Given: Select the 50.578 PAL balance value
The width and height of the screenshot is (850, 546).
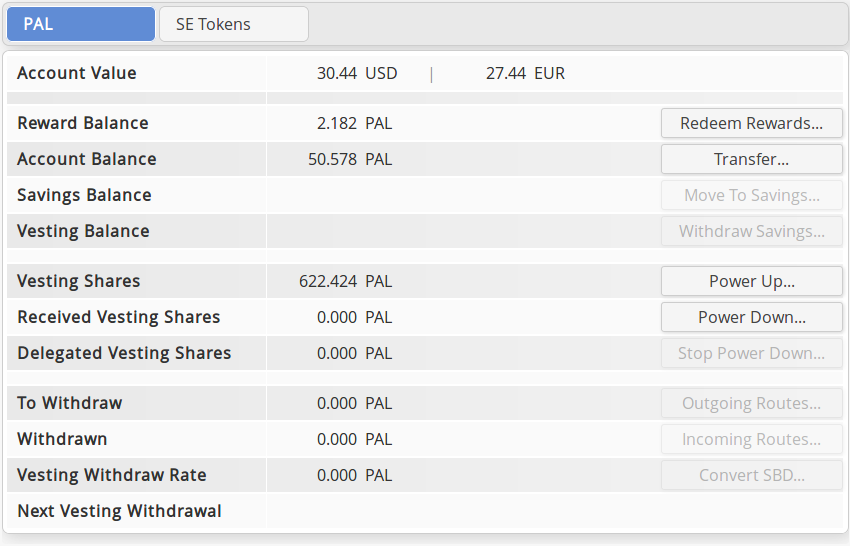Looking at the screenshot, I should (350, 159).
